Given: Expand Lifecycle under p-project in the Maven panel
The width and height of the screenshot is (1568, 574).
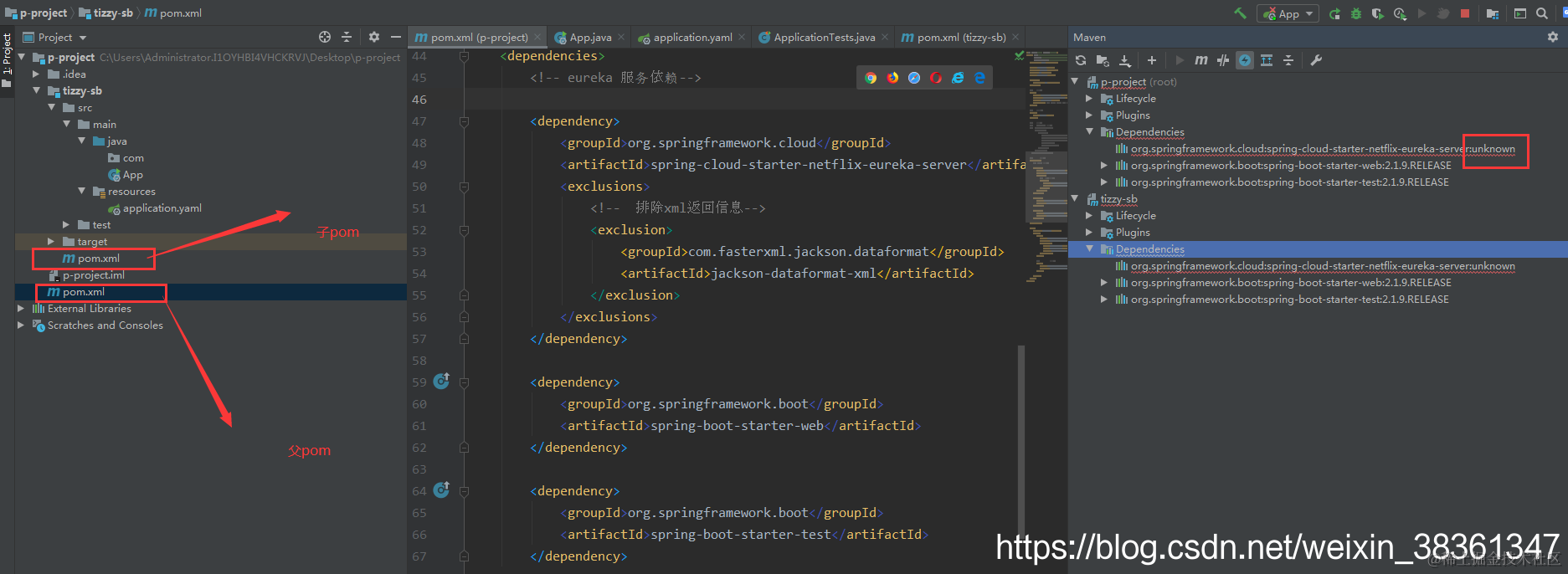Looking at the screenshot, I should (1089, 99).
